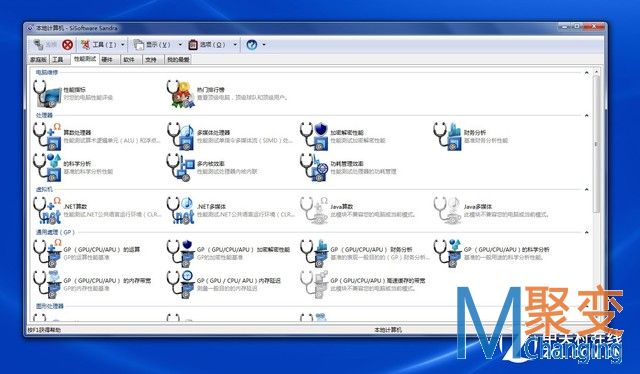Image resolution: width=640 pixels, height=374 pixels.
Task: Expand the dropdown arrow beside 选项(O)
Action: [235, 45]
